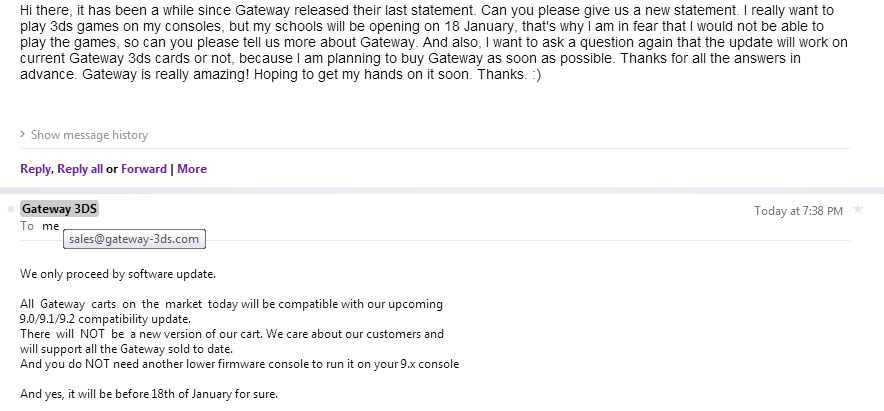Click the purple divider between messages
884x411 pixels.
click(442, 190)
